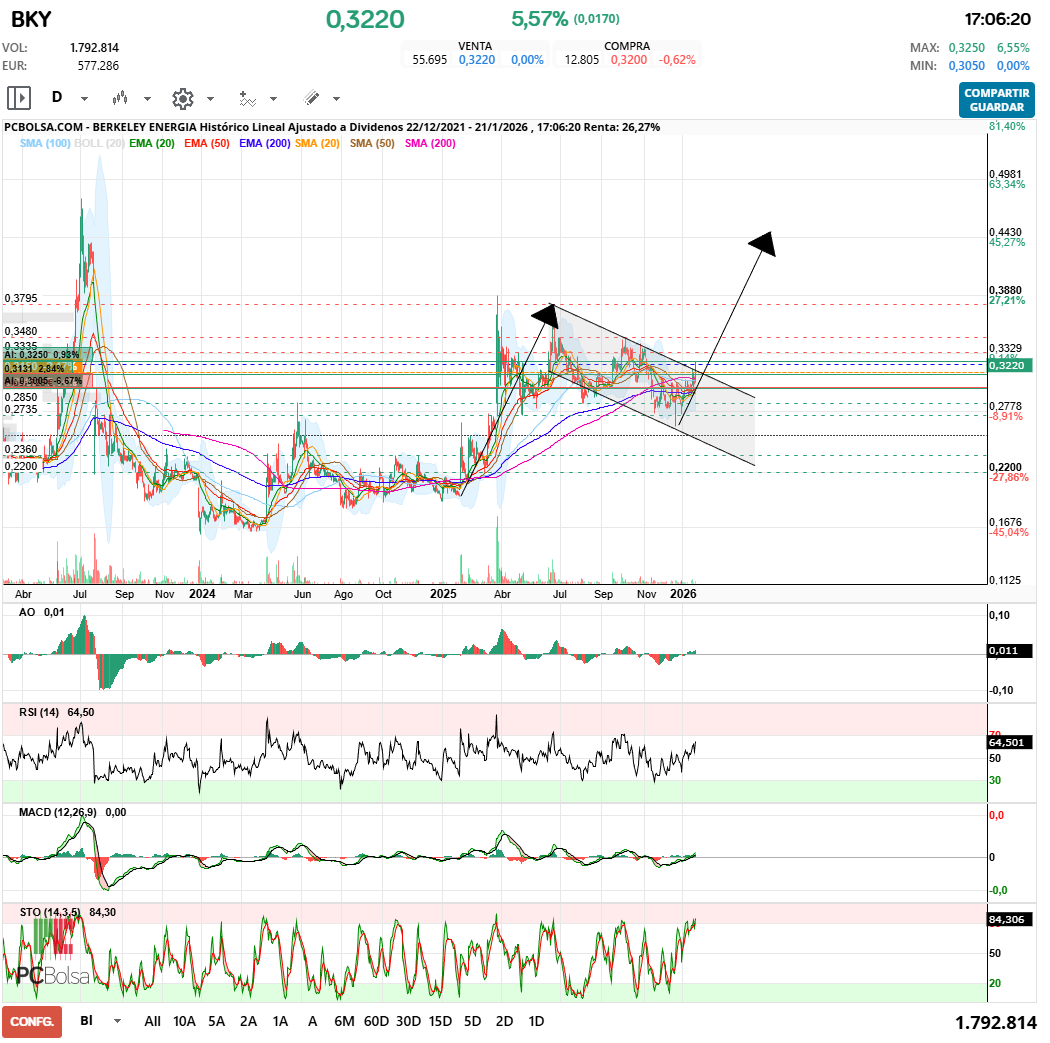Toggle the BOLL (20) indicator legend
This screenshot has width=1050, height=1043.
100,144
